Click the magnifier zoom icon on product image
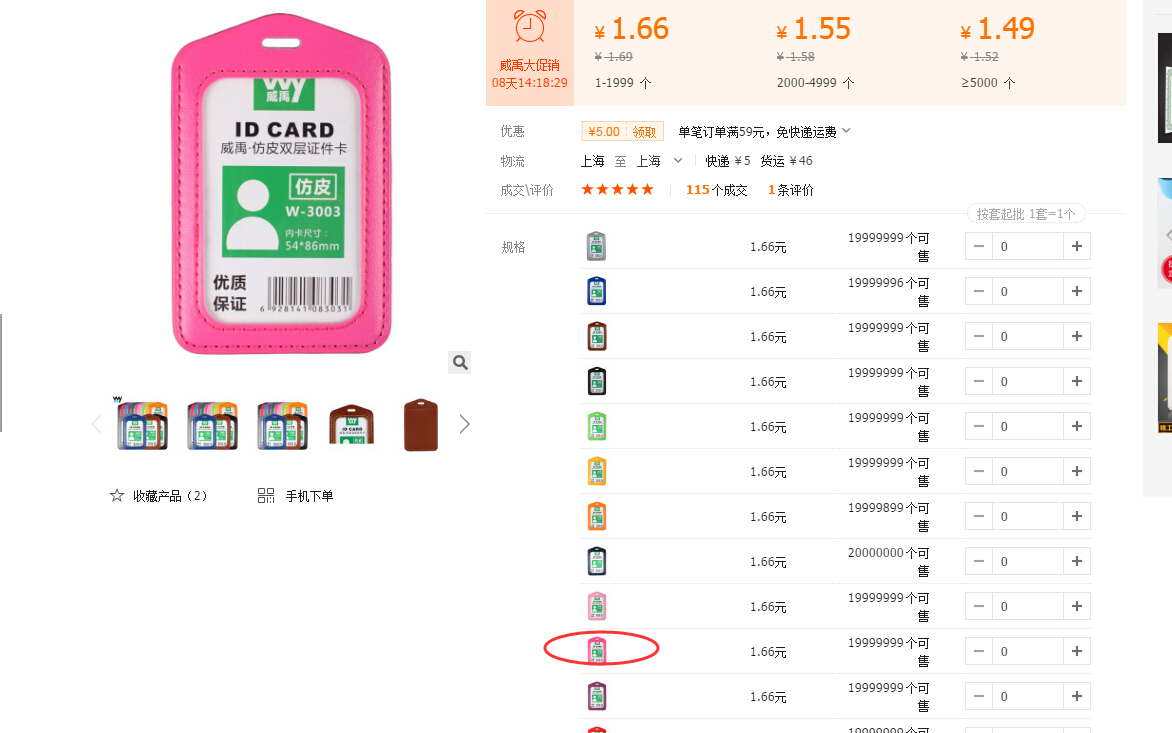 [460, 362]
